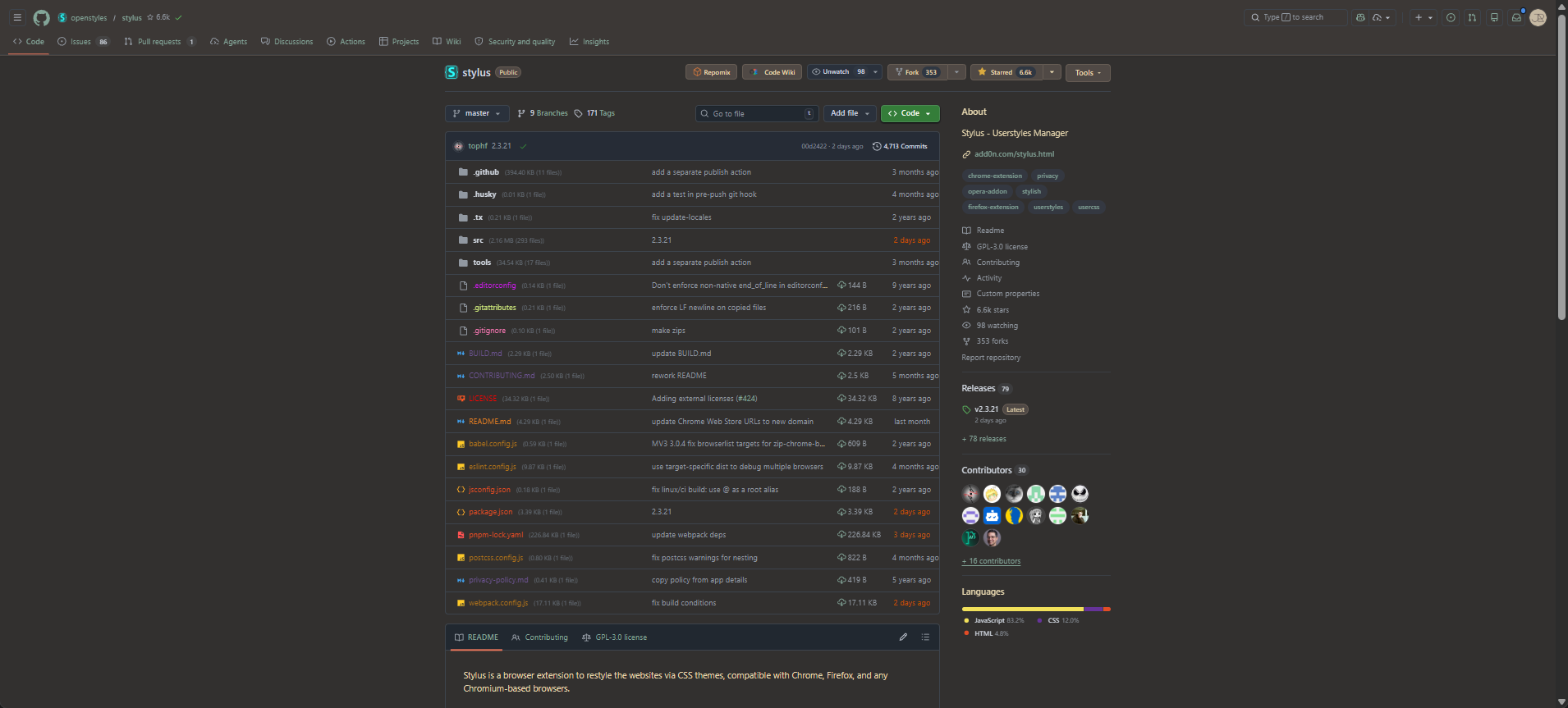Viewport: 1568px width, 708px height.
Task: Open the Agents tab
Action: pyautogui.click(x=228, y=42)
